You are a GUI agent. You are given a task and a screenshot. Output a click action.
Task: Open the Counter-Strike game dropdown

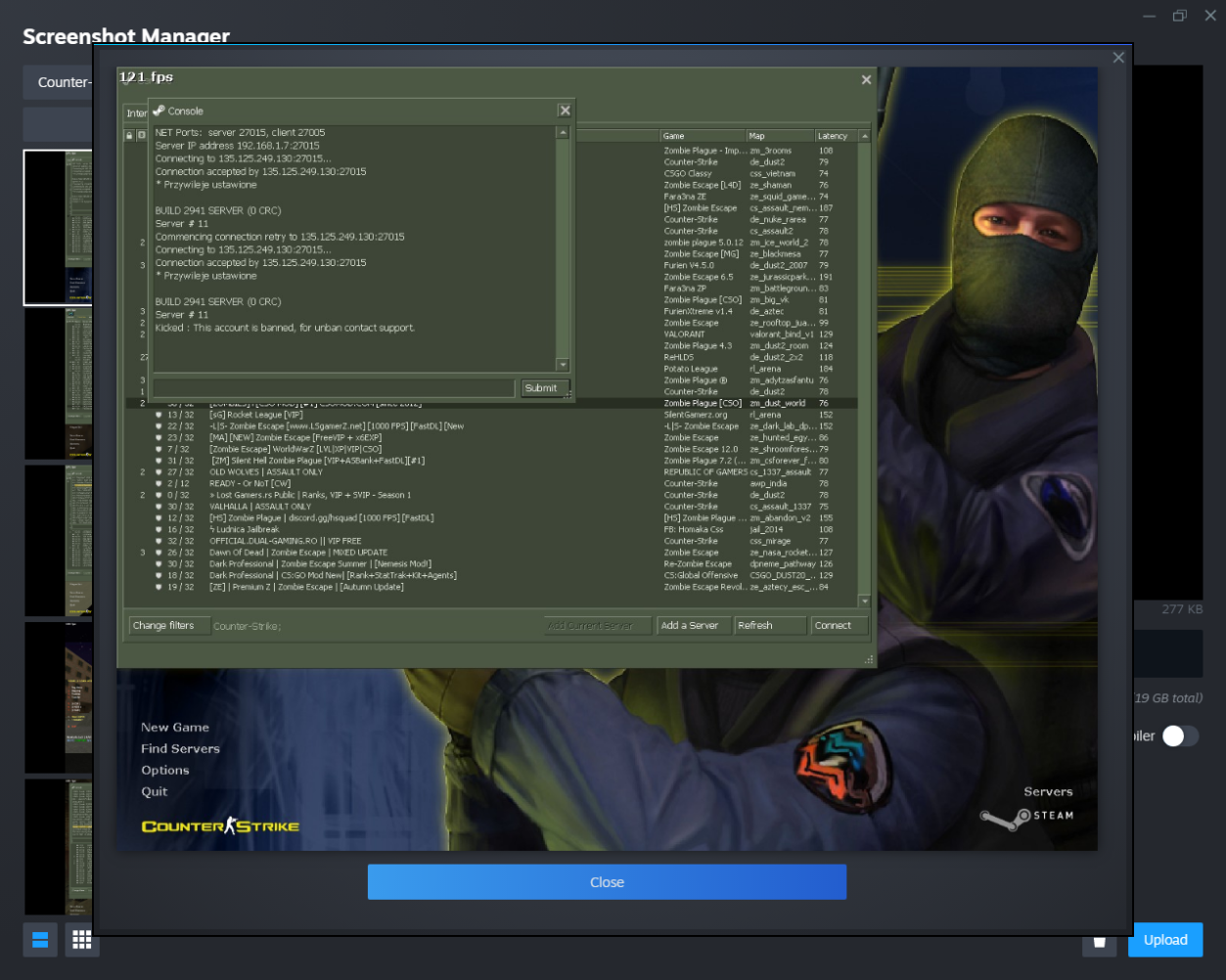coord(61,82)
